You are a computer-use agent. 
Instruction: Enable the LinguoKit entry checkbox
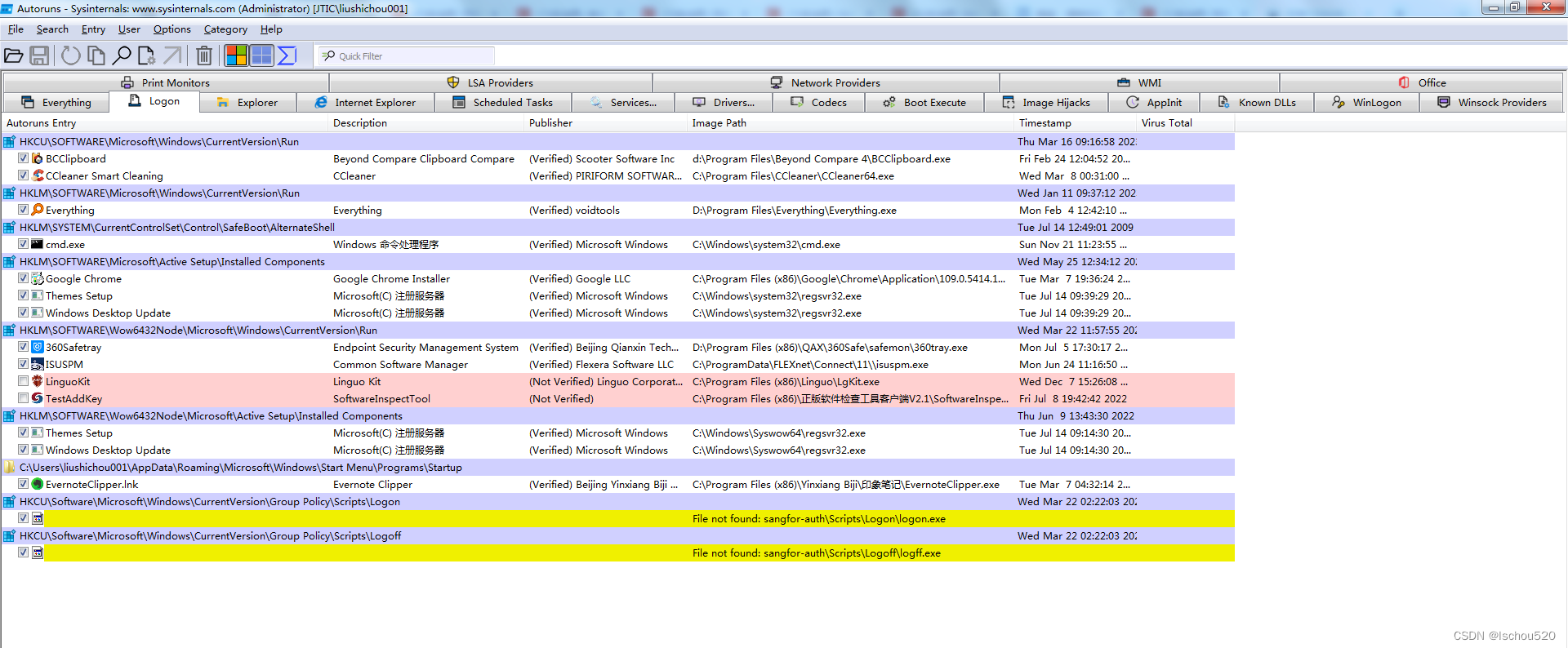pyautogui.click(x=23, y=381)
